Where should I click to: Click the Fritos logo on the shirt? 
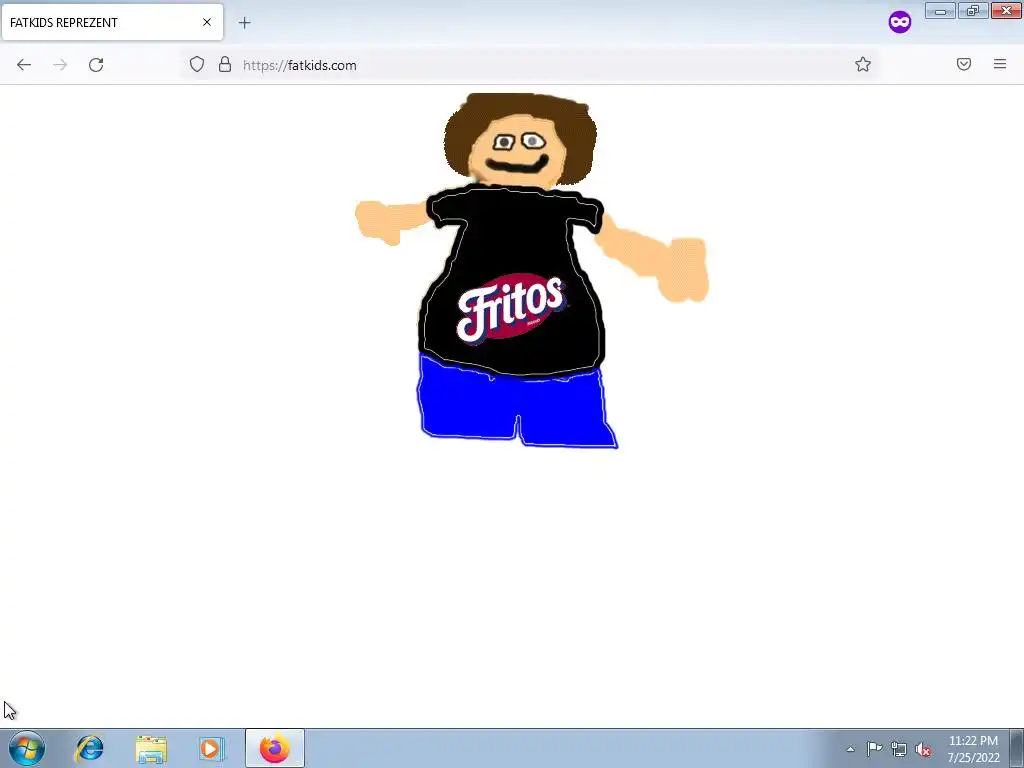[511, 309]
